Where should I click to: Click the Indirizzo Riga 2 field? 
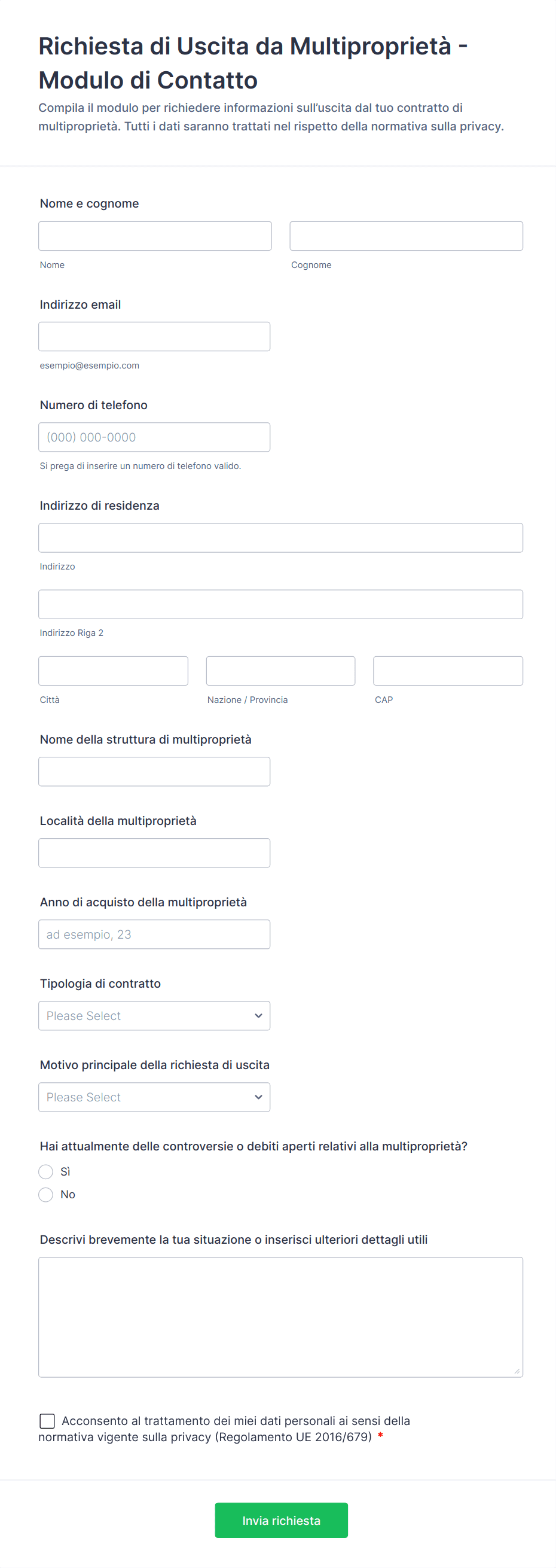click(x=280, y=604)
